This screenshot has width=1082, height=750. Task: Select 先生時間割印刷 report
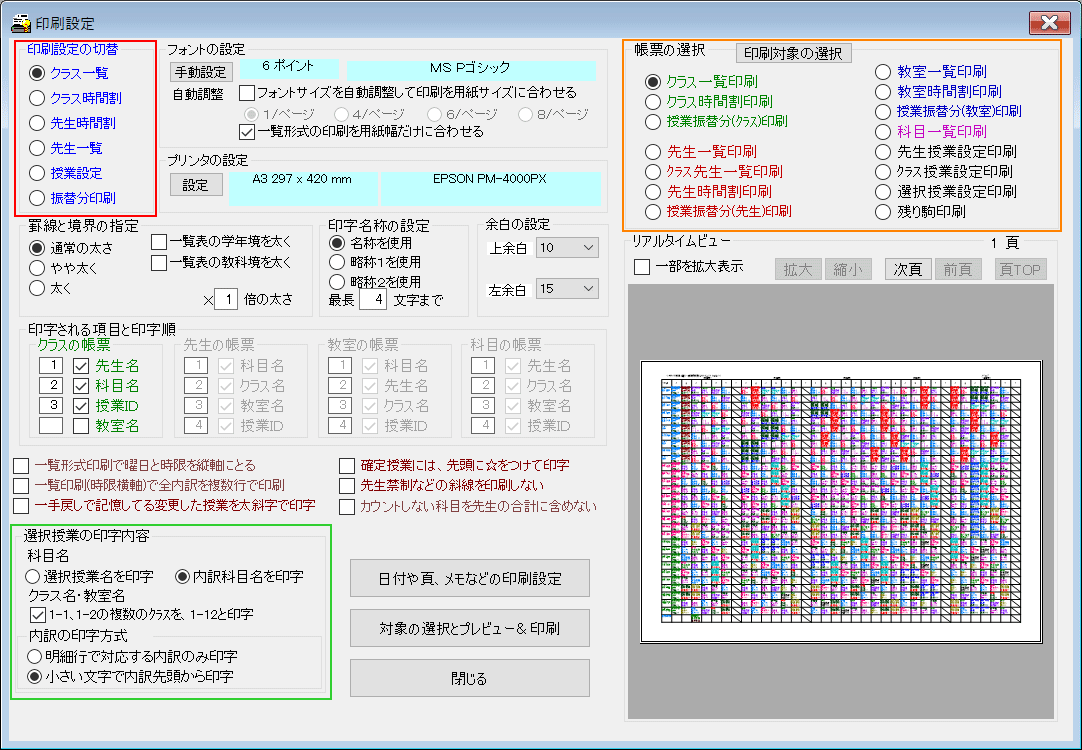(x=653, y=192)
